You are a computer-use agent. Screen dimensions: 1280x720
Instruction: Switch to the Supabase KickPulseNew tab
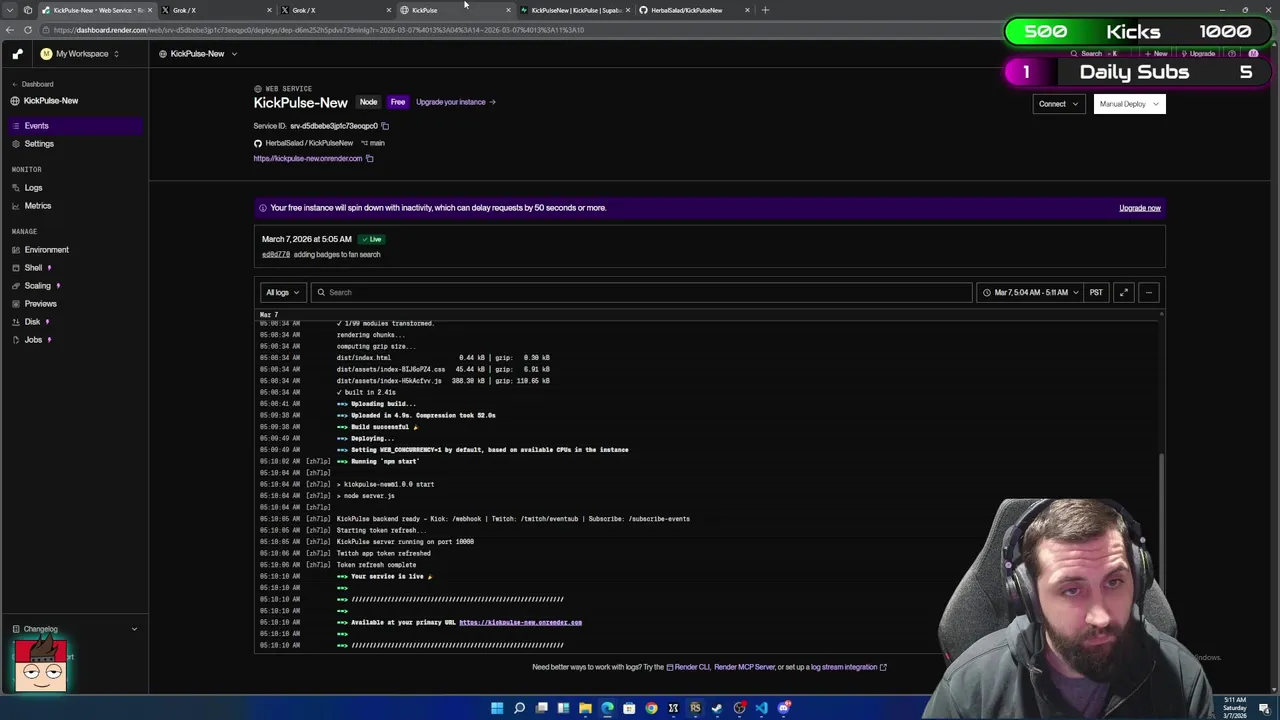tap(575, 10)
